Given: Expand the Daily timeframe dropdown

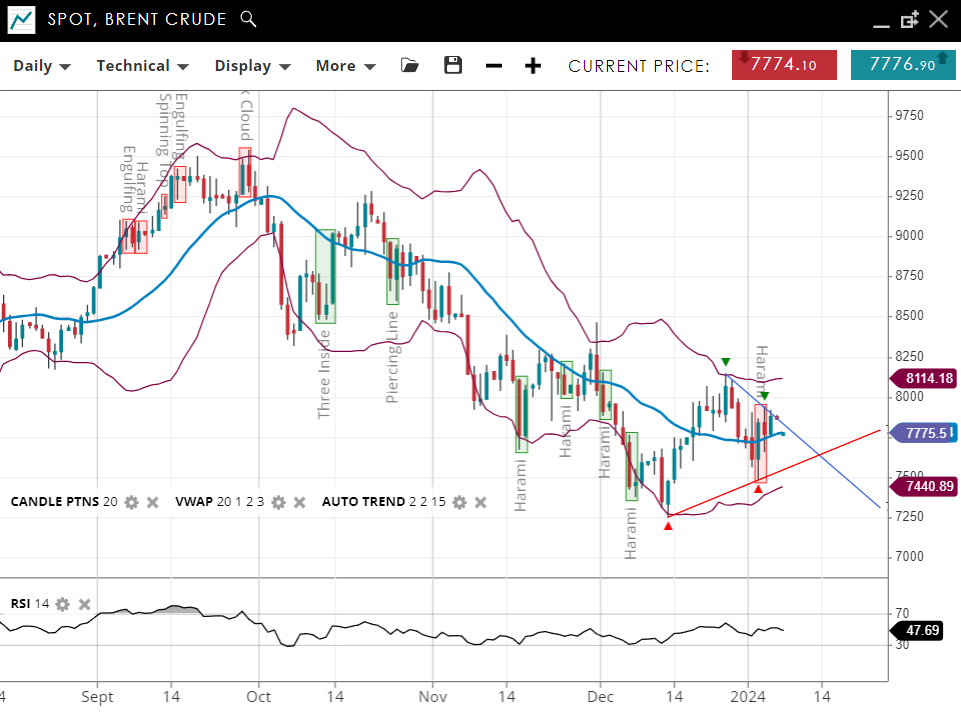Looking at the screenshot, I should 41,66.
